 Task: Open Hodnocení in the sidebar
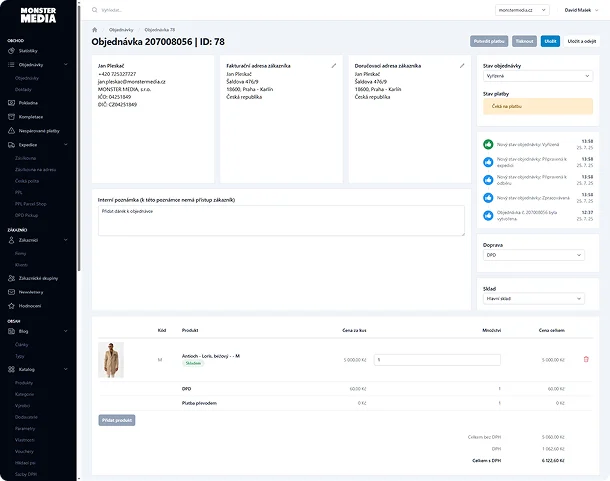(x=30, y=305)
